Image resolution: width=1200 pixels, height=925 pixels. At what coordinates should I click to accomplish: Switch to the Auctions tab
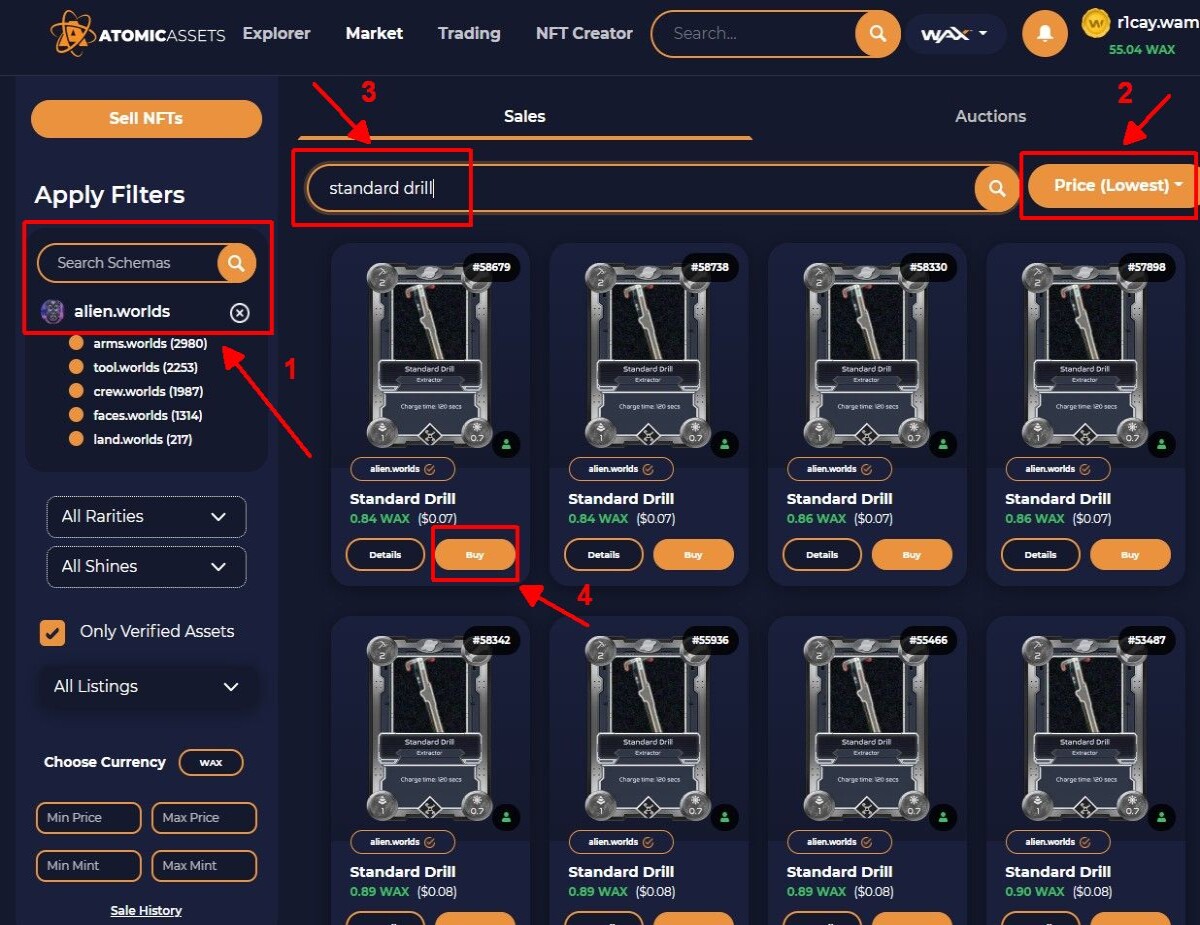[990, 117]
